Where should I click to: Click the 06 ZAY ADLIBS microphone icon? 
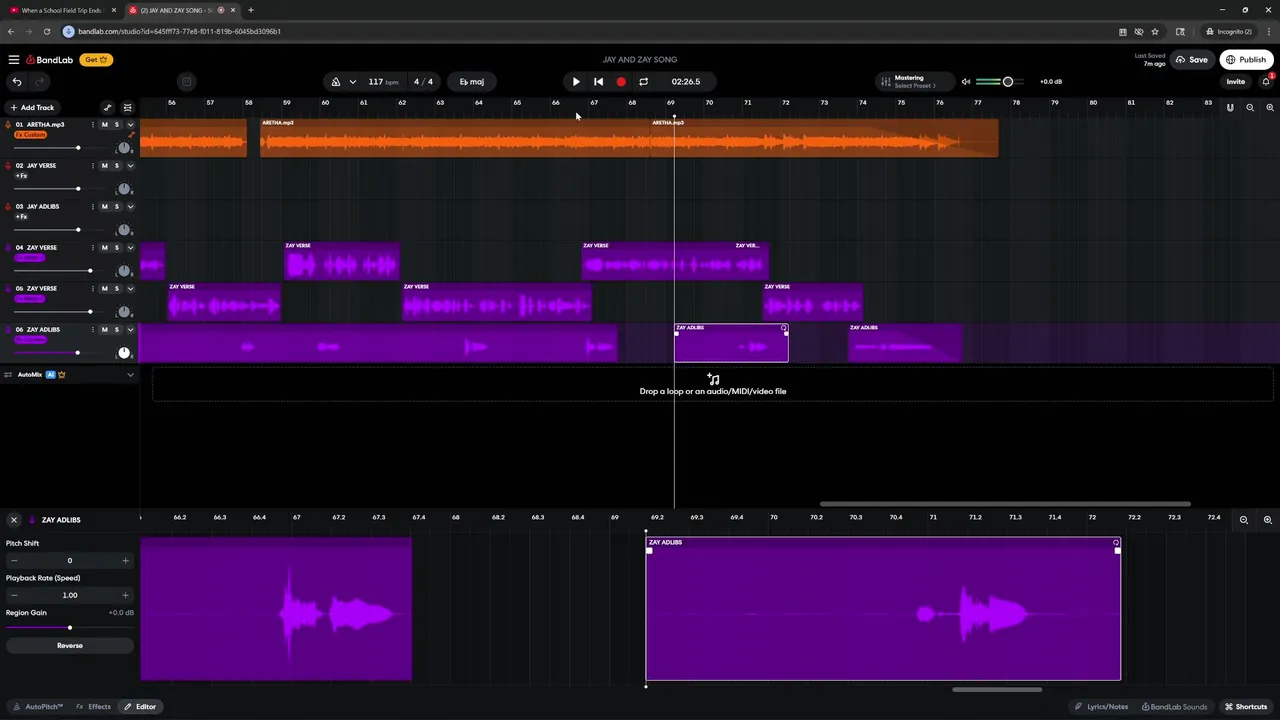pos(8,330)
